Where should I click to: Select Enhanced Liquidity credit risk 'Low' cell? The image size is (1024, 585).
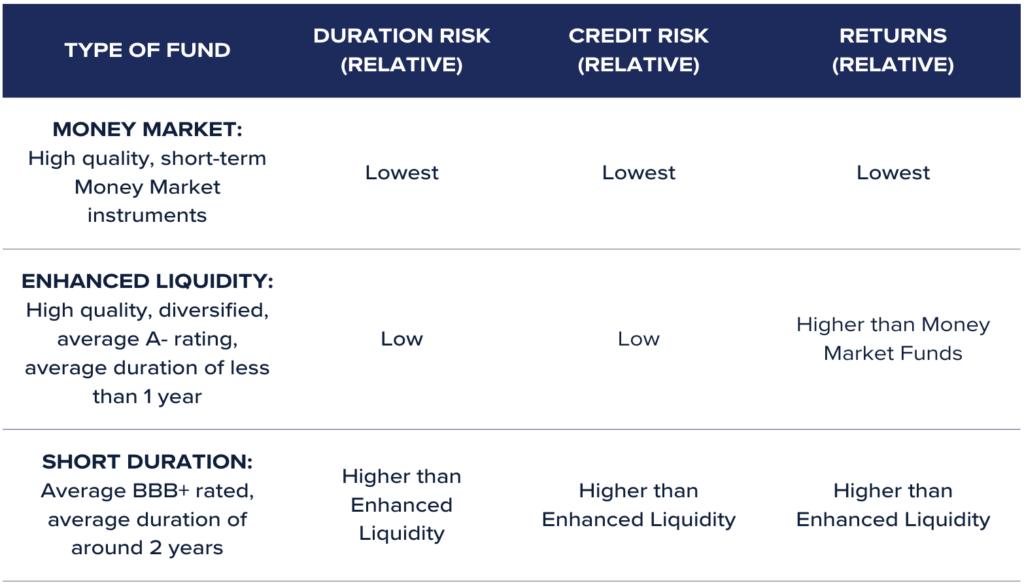pos(638,339)
